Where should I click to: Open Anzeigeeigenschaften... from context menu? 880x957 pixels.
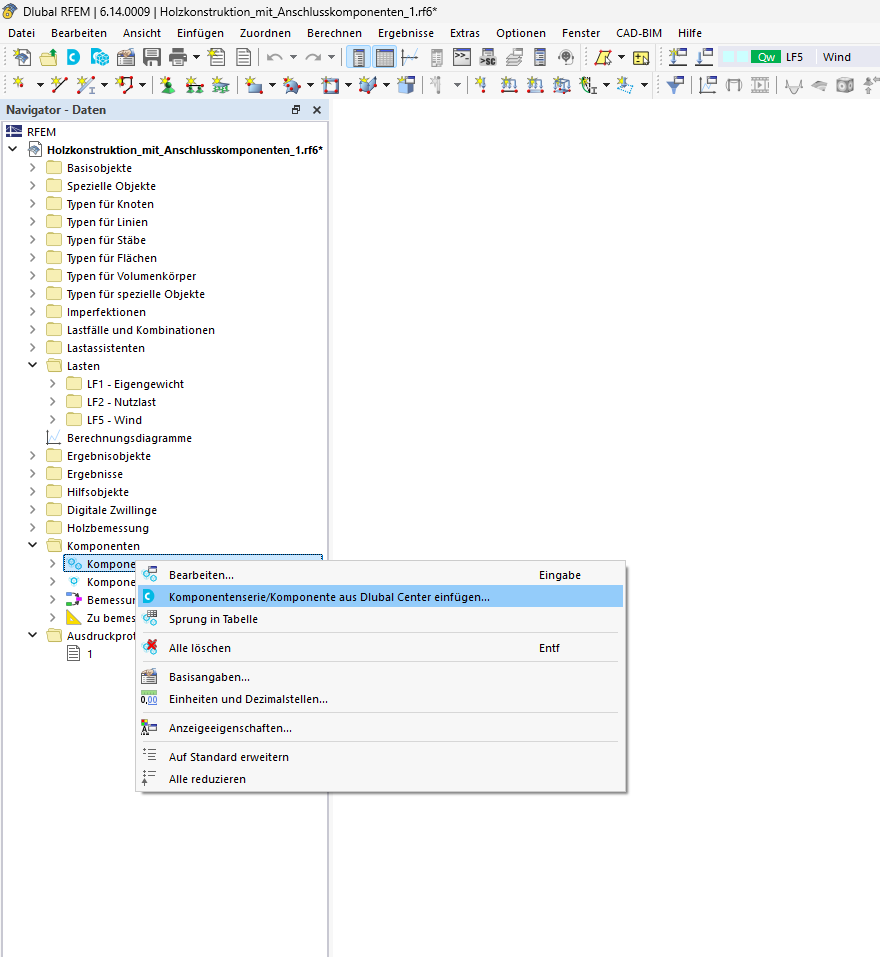[x=381, y=728]
